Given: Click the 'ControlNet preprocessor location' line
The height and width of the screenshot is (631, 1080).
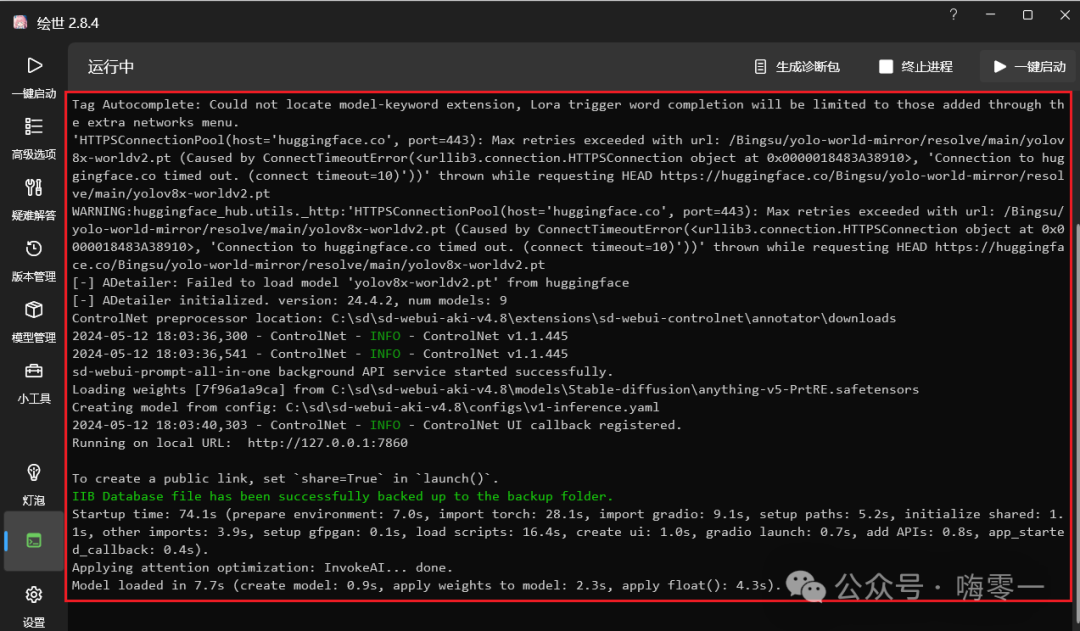Looking at the screenshot, I should 484,318.
